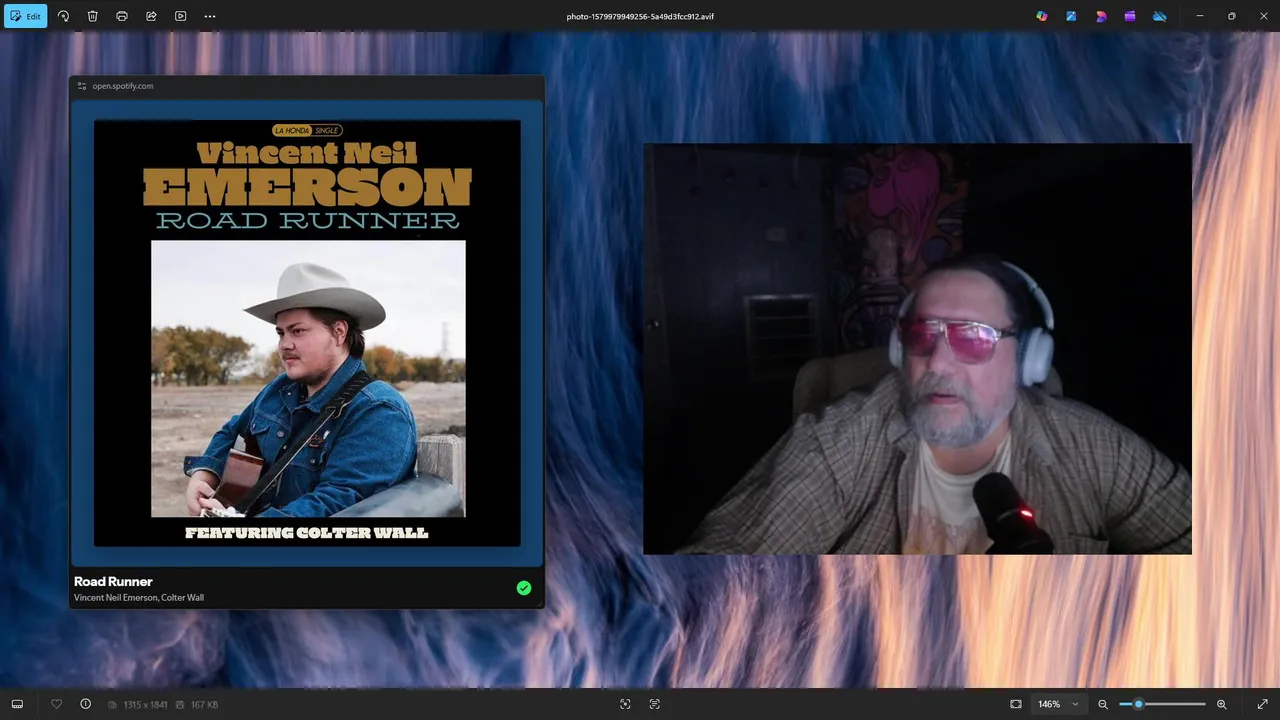
Task: Click the green saved checkmark in Spotify
Action: pyautogui.click(x=524, y=588)
